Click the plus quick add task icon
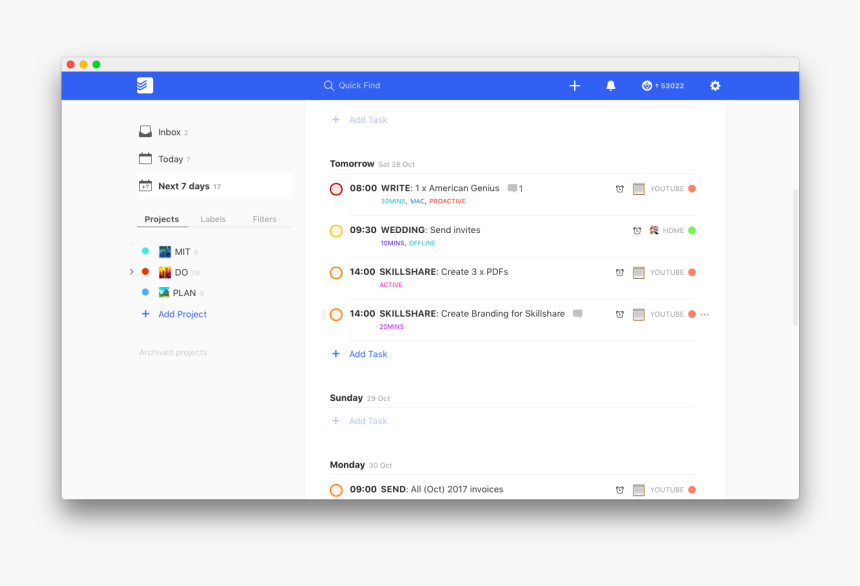The width and height of the screenshot is (860, 586). (575, 86)
